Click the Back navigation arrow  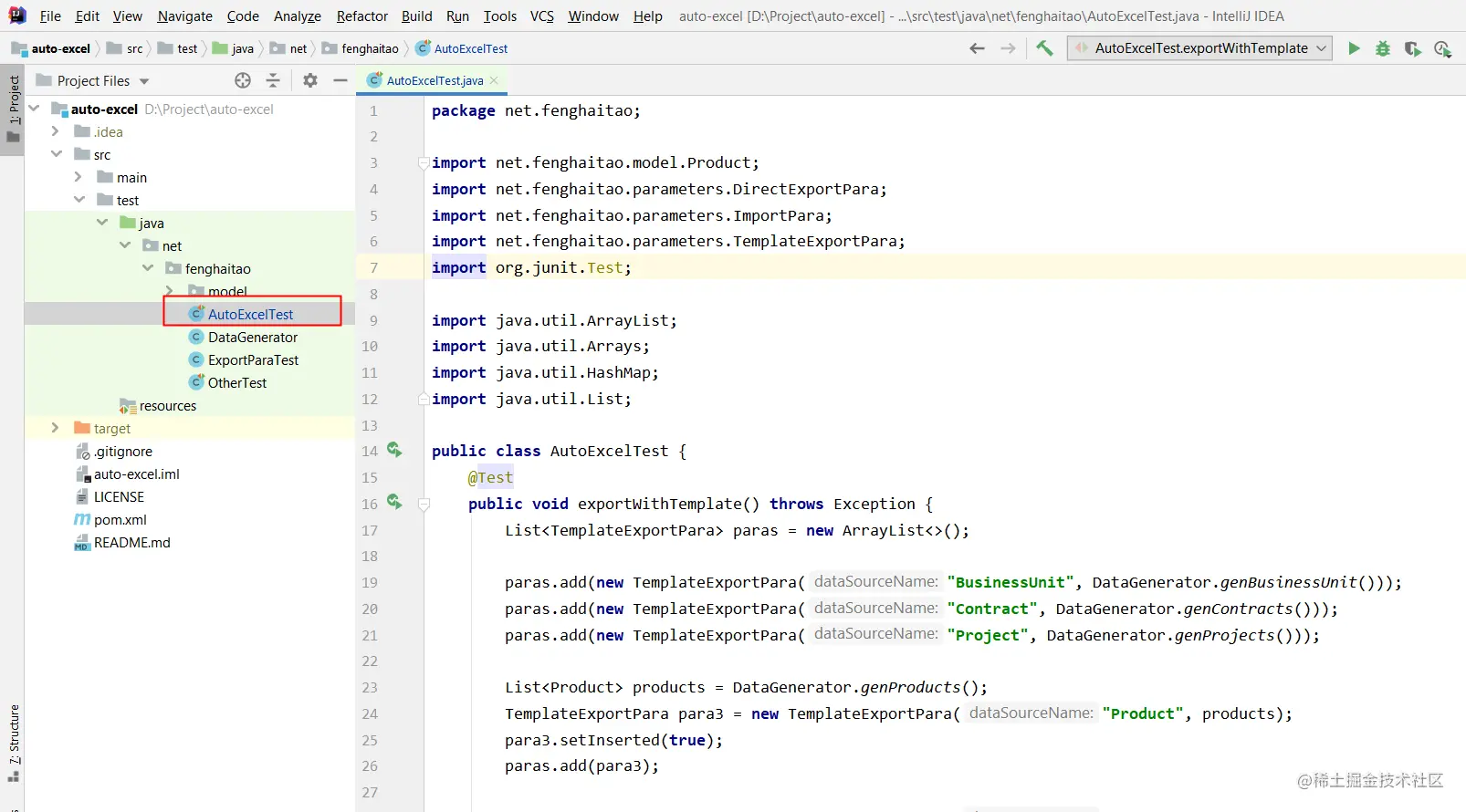977,48
